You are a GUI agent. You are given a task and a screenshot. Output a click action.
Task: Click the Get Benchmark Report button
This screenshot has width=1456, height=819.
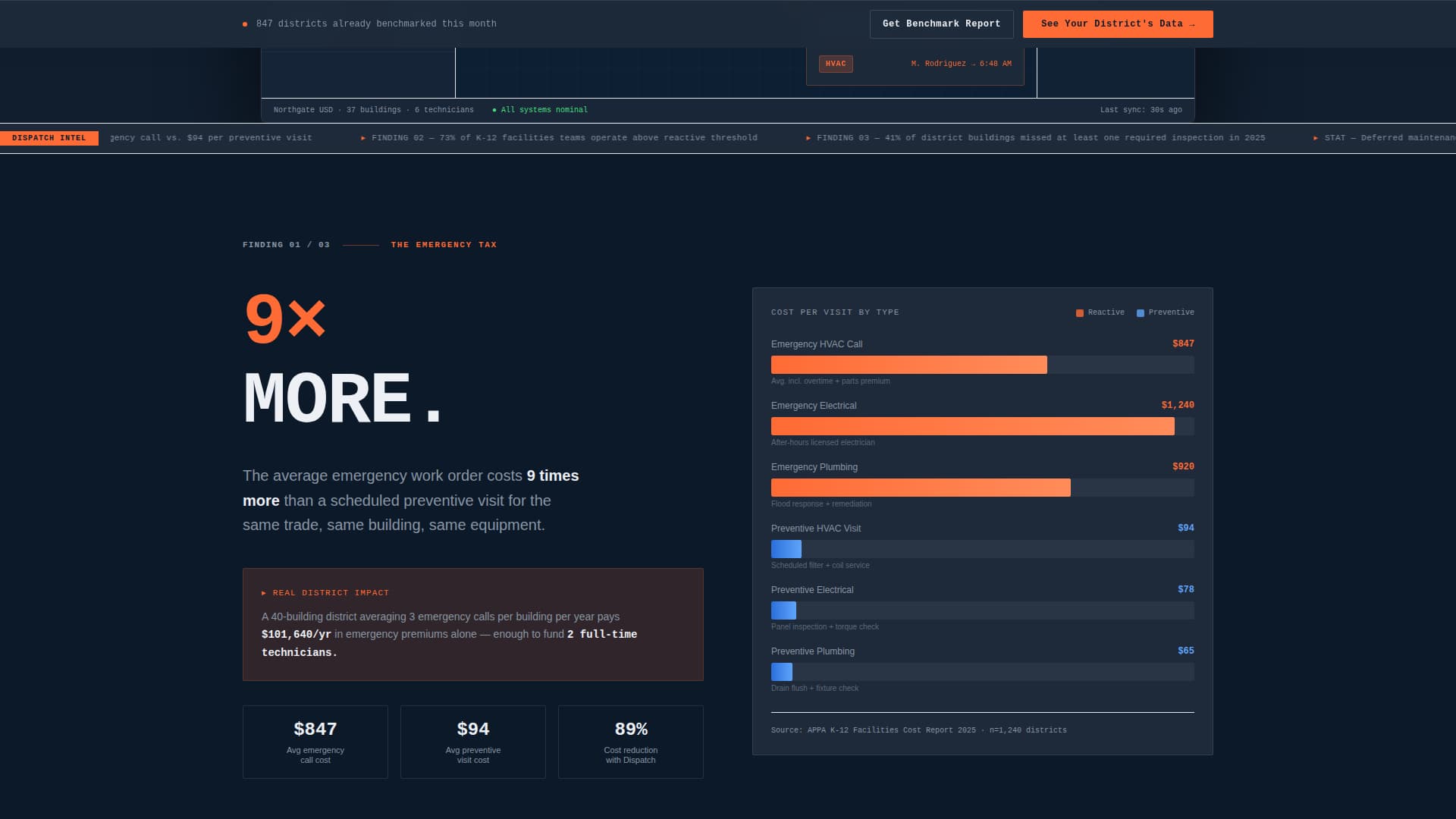point(941,24)
